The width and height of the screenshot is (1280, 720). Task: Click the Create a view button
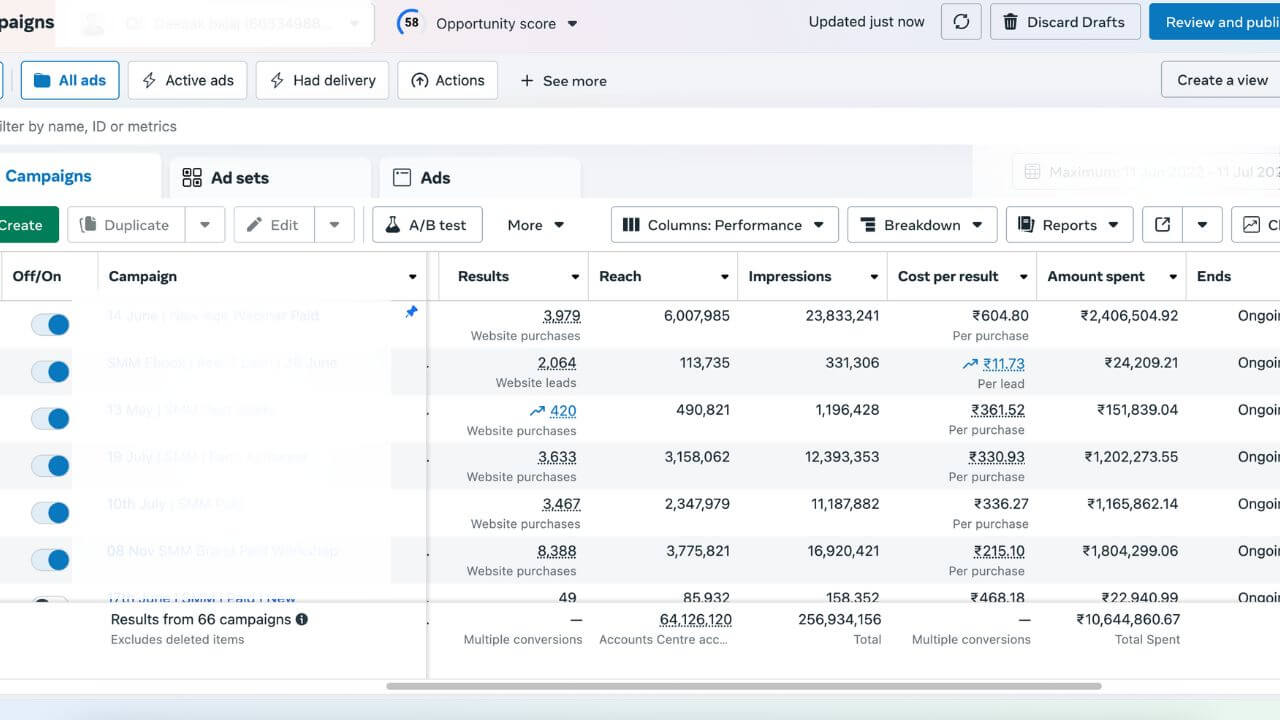(1221, 80)
